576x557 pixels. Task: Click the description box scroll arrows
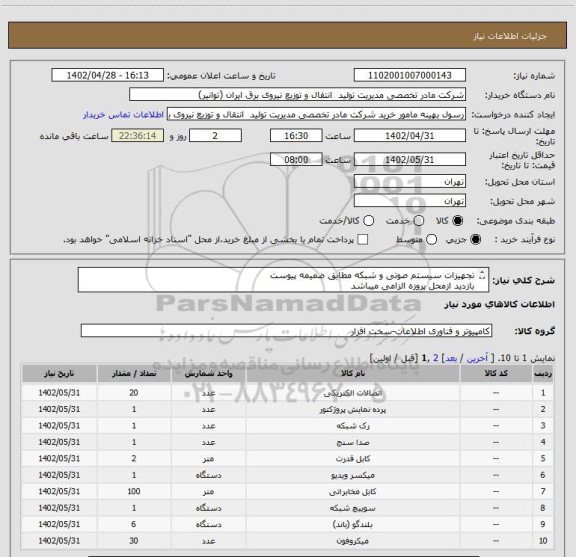pyautogui.click(x=482, y=275)
